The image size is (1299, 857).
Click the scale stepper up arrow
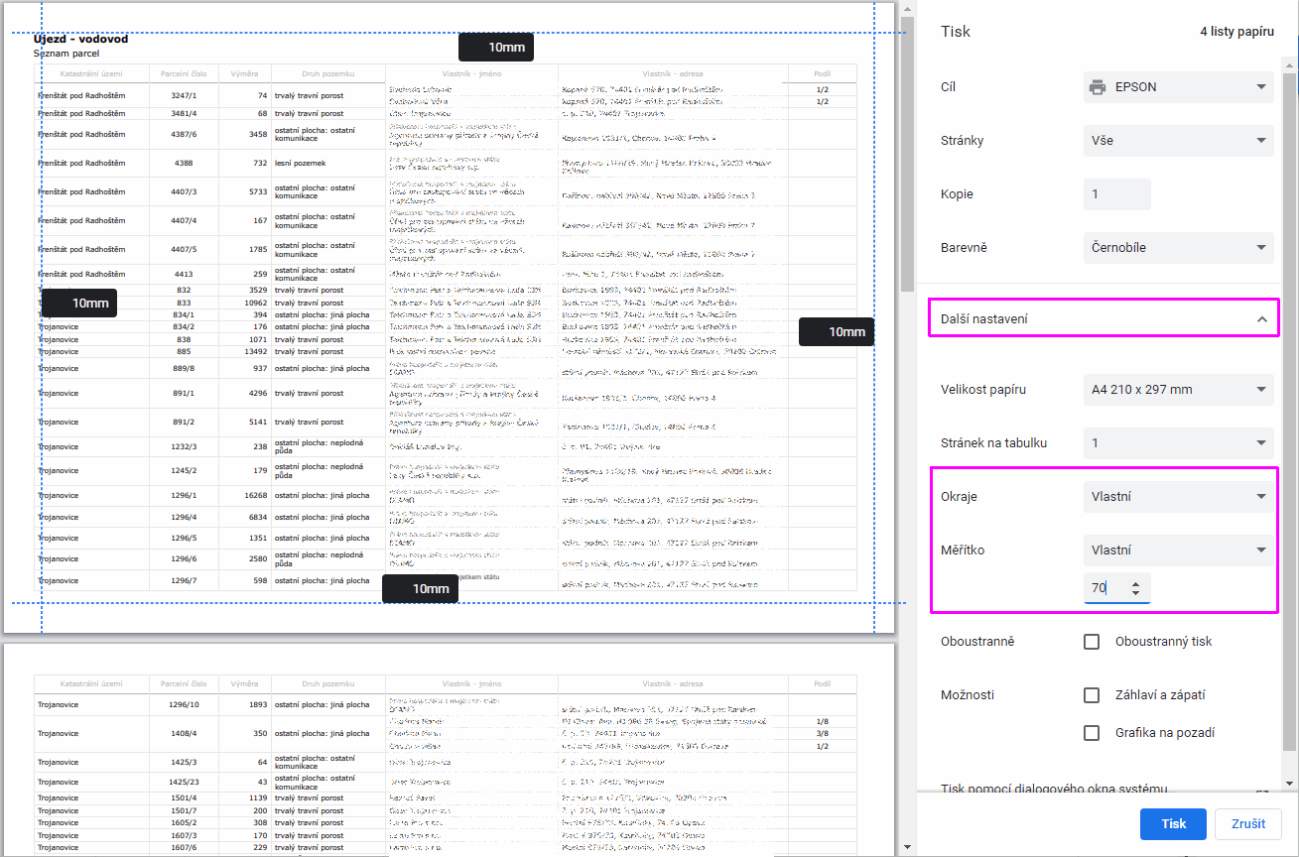tap(1135, 584)
